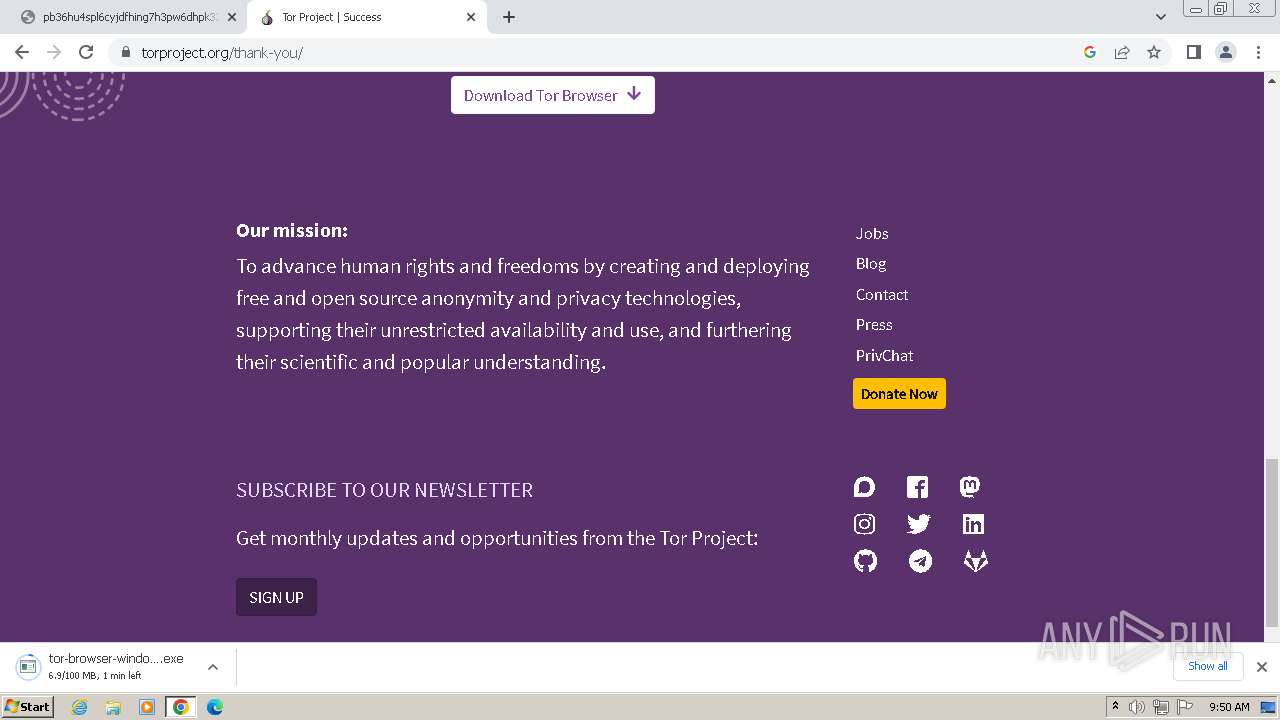
Task: Switch to Chrome in the taskbar
Action: [181, 707]
